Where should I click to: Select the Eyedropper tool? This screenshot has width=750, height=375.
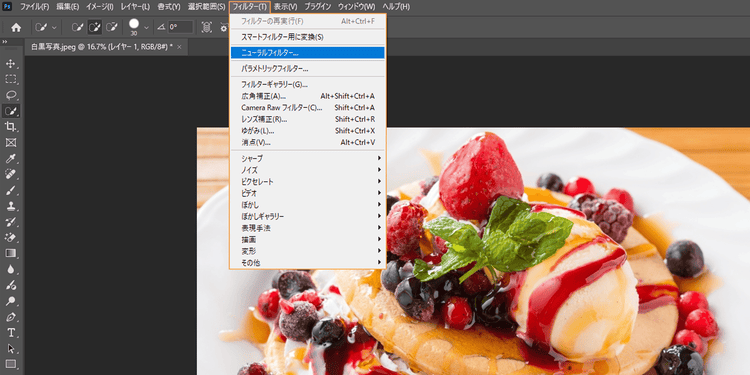(11, 158)
